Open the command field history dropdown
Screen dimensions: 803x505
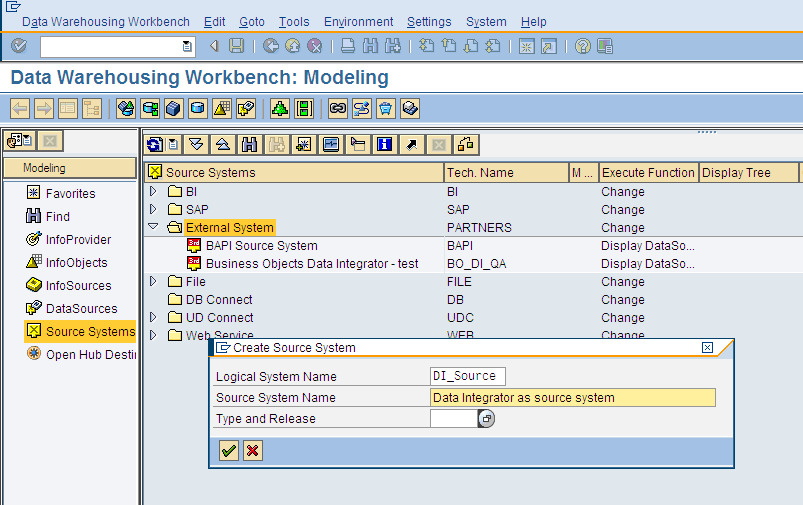pyautogui.click(x=187, y=46)
